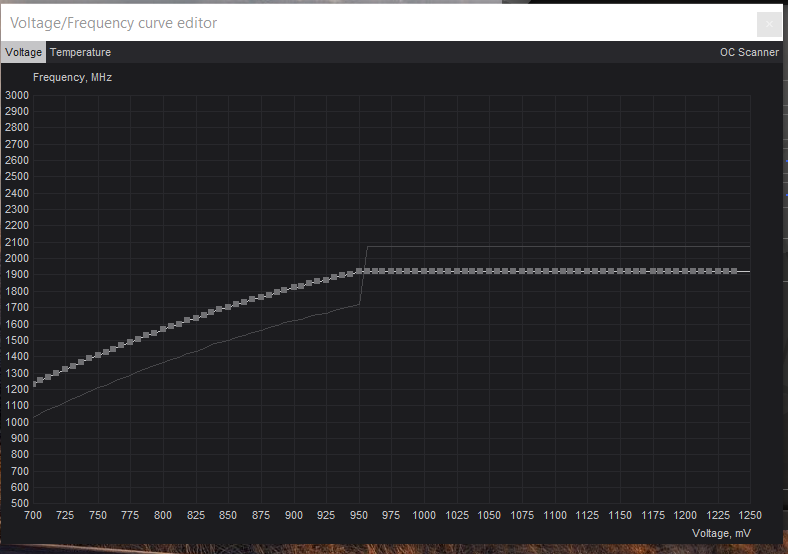Click the 2100 frequency axis label
Screen dimensions: 788x554
click(x=17, y=242)
